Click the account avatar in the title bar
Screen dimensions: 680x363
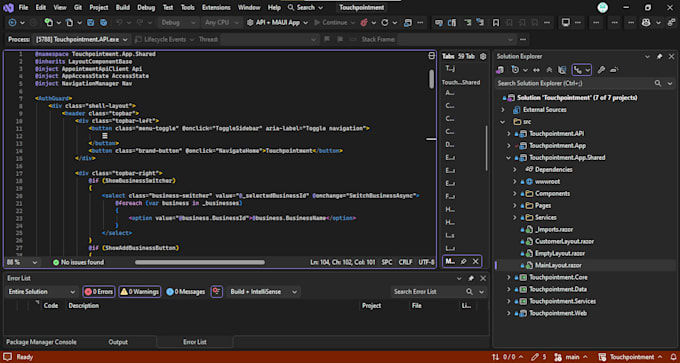click(x=602, y=7)
